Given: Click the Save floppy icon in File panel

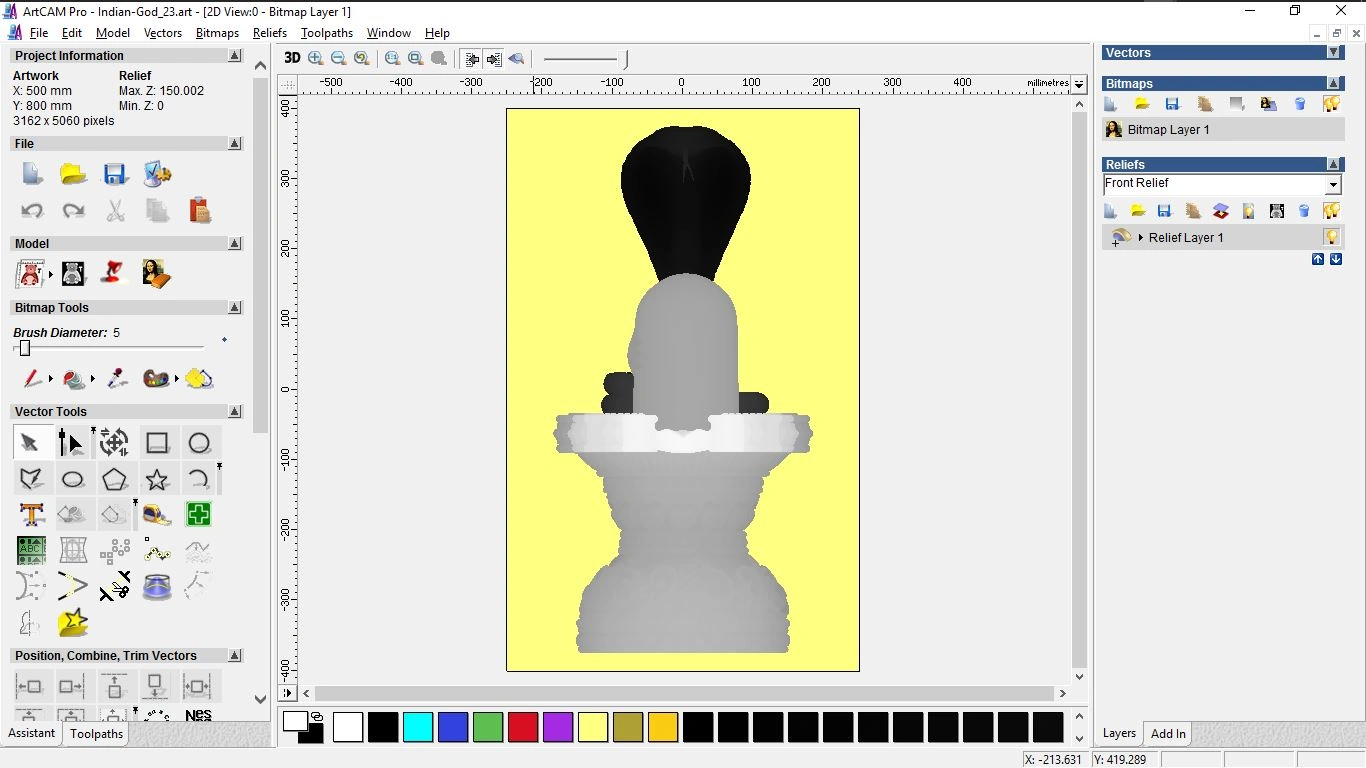Looking at the screenshot, I should 115,174.
